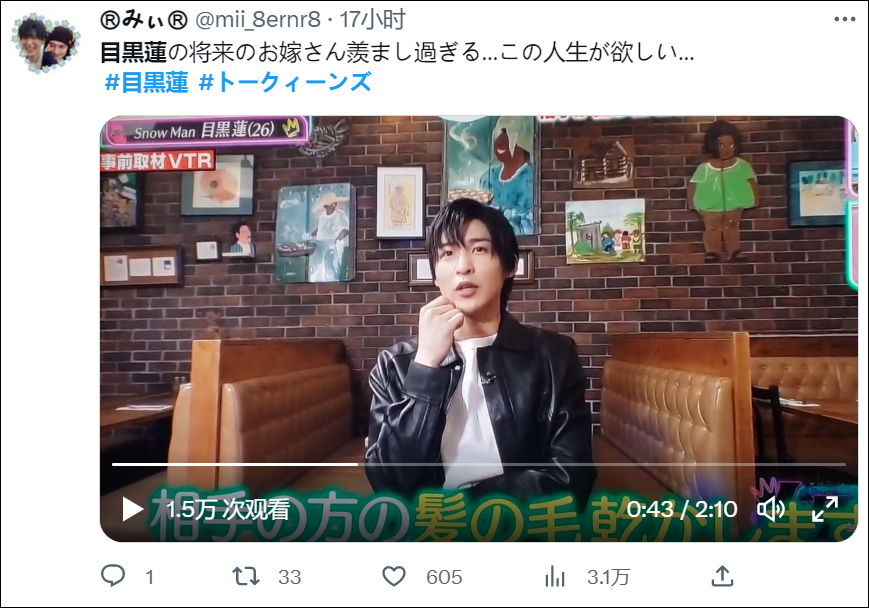
Task: Click the user's profile avatar picture
Action: point(46,43)
